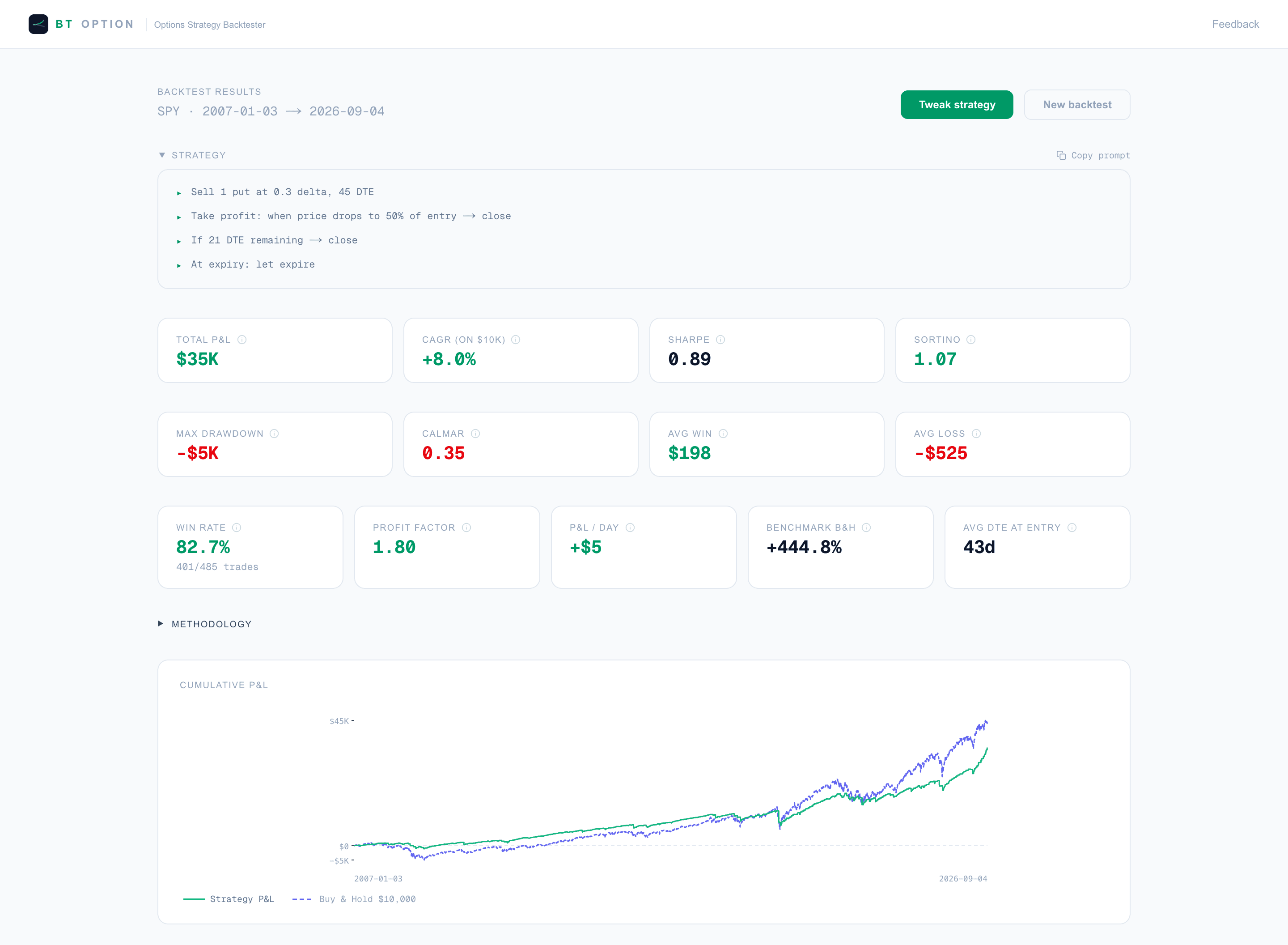Click the "If 21 DTE remaining" rule

click(275, 240)
